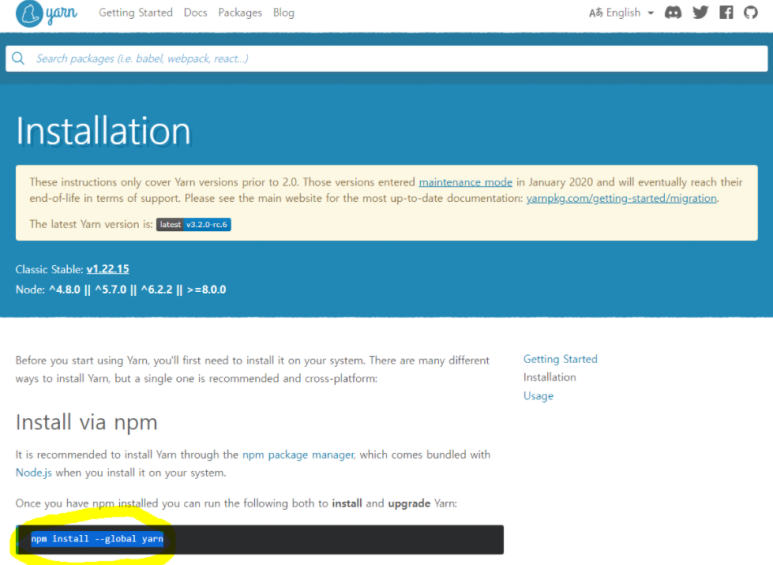Click the latest v3.2.0-rc.6 version badge
The image size is (773, 565).
[x=194, y=224]
